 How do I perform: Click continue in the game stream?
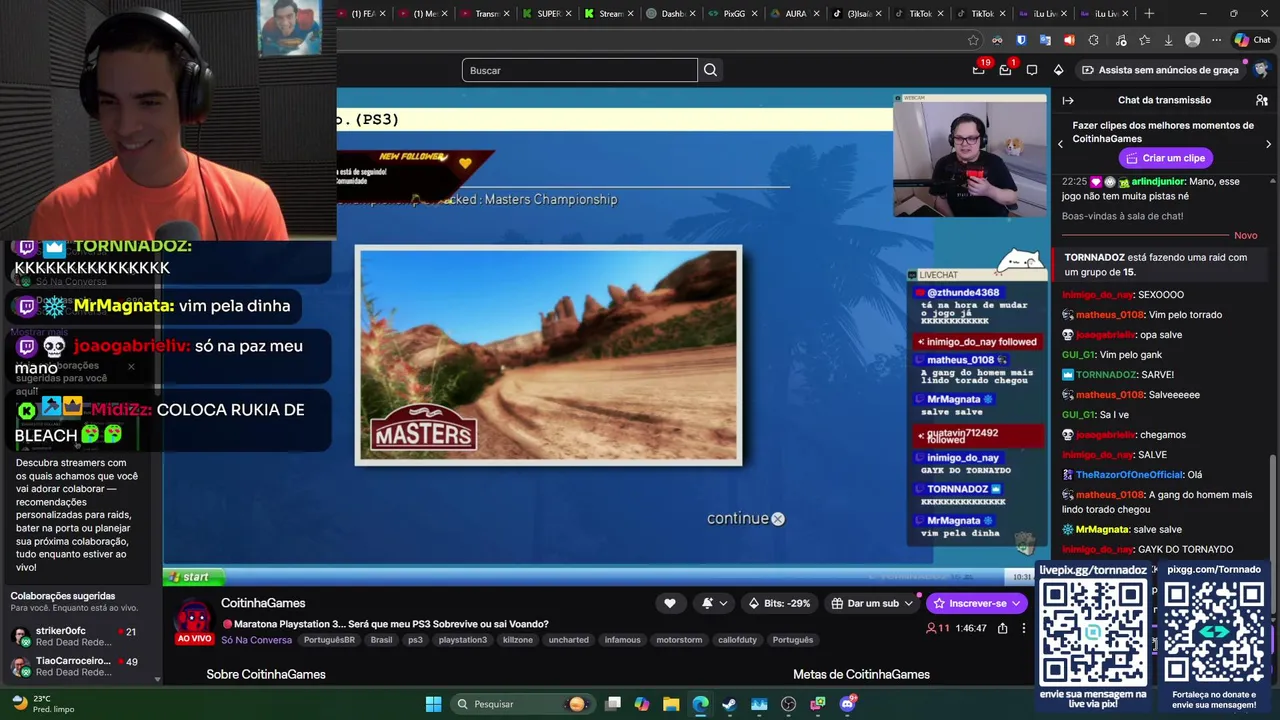(746, 519)
